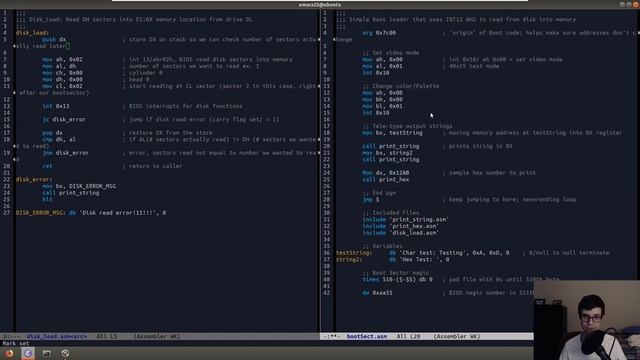Screen dimensions: 640x360
Task: Close the emacs25@ubuntu window
Action: (636, 4)
